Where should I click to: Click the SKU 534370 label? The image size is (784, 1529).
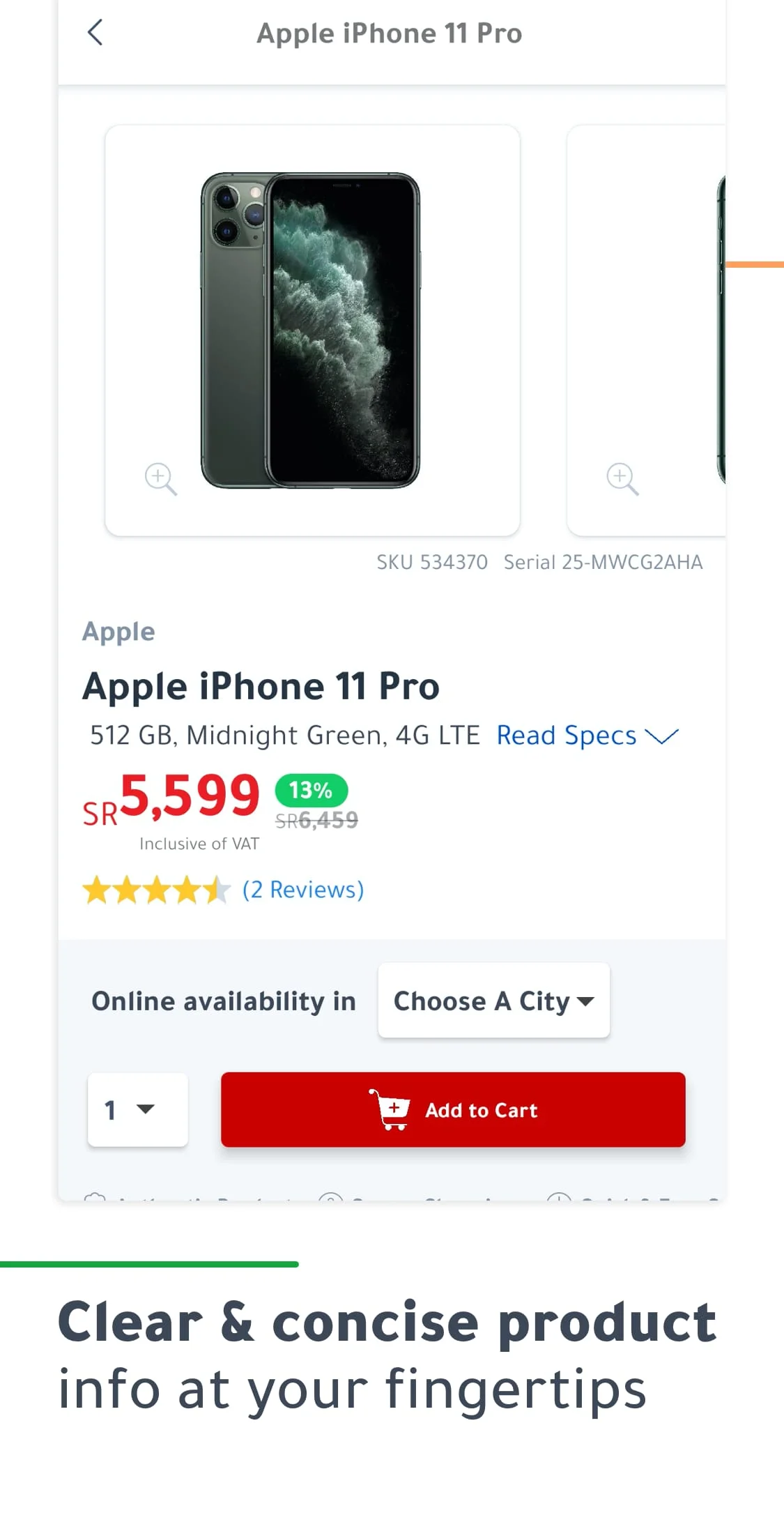432,563
